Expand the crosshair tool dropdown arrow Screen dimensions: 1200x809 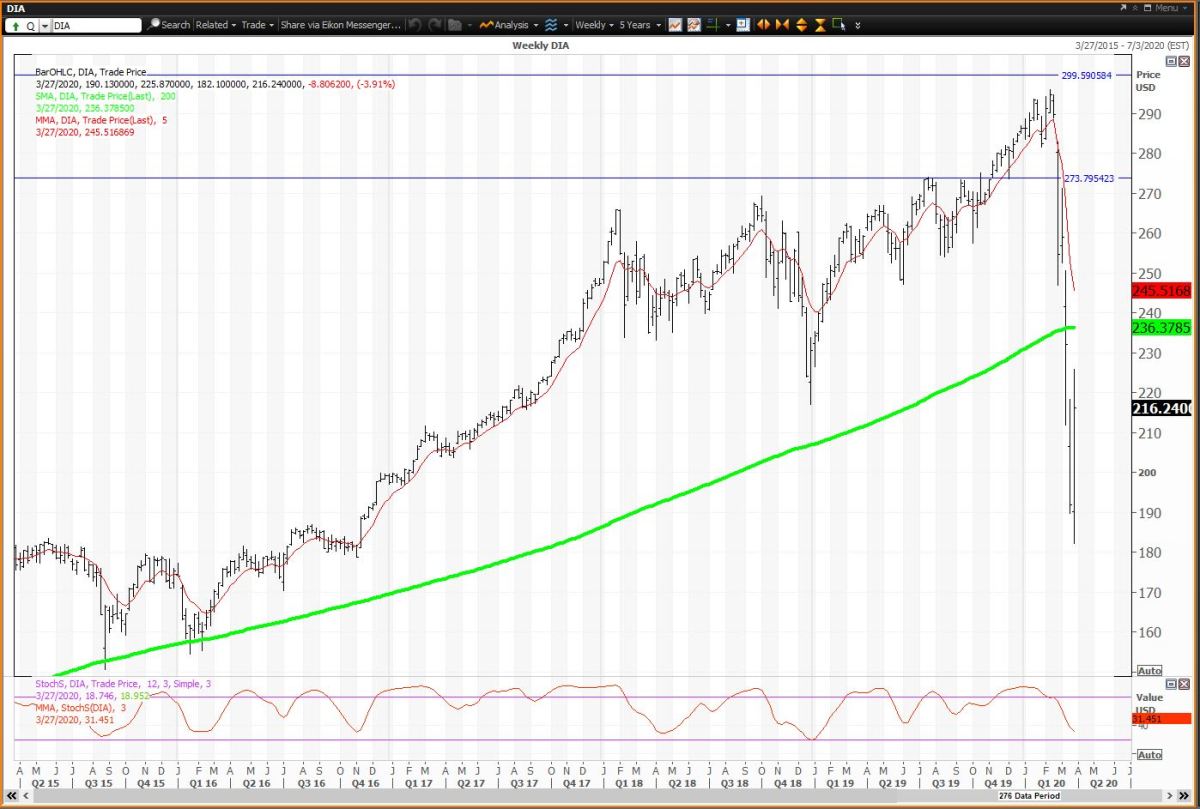(x=728, y=25)
